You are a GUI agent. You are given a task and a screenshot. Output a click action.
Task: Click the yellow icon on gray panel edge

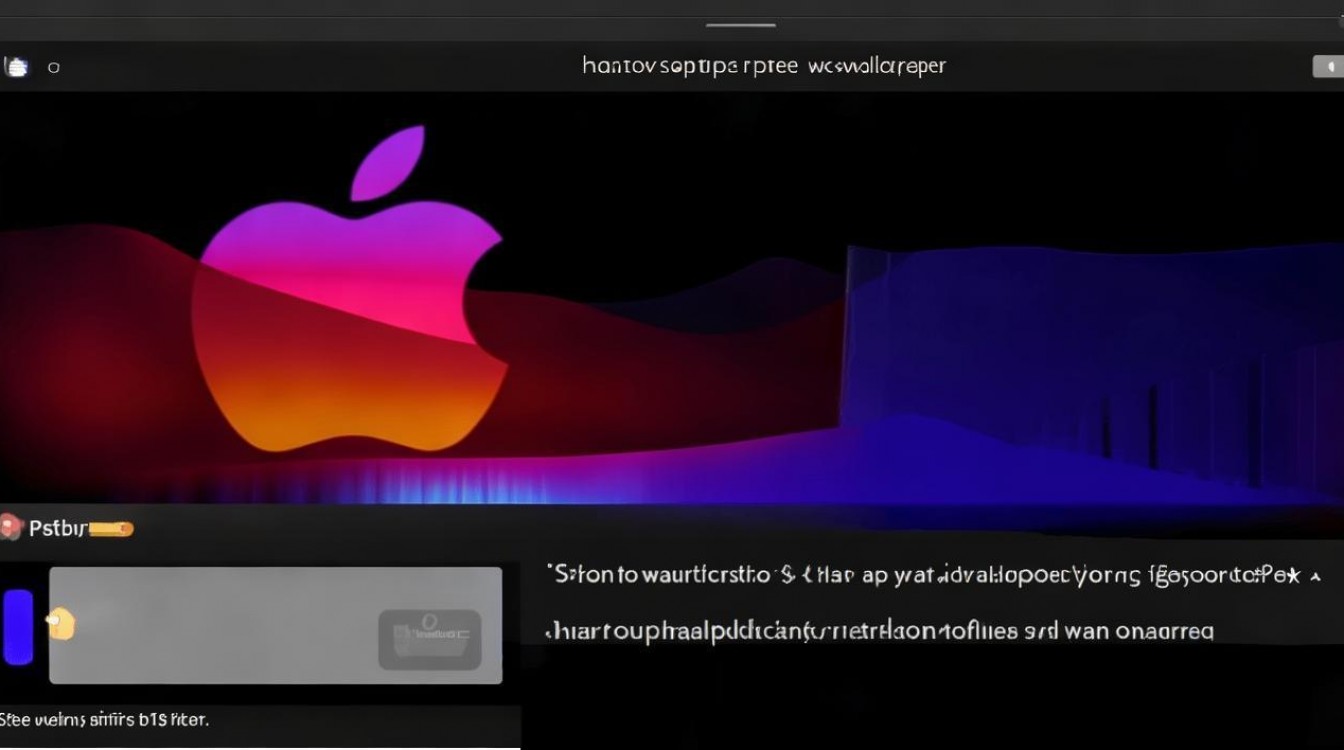coord(61,624)
